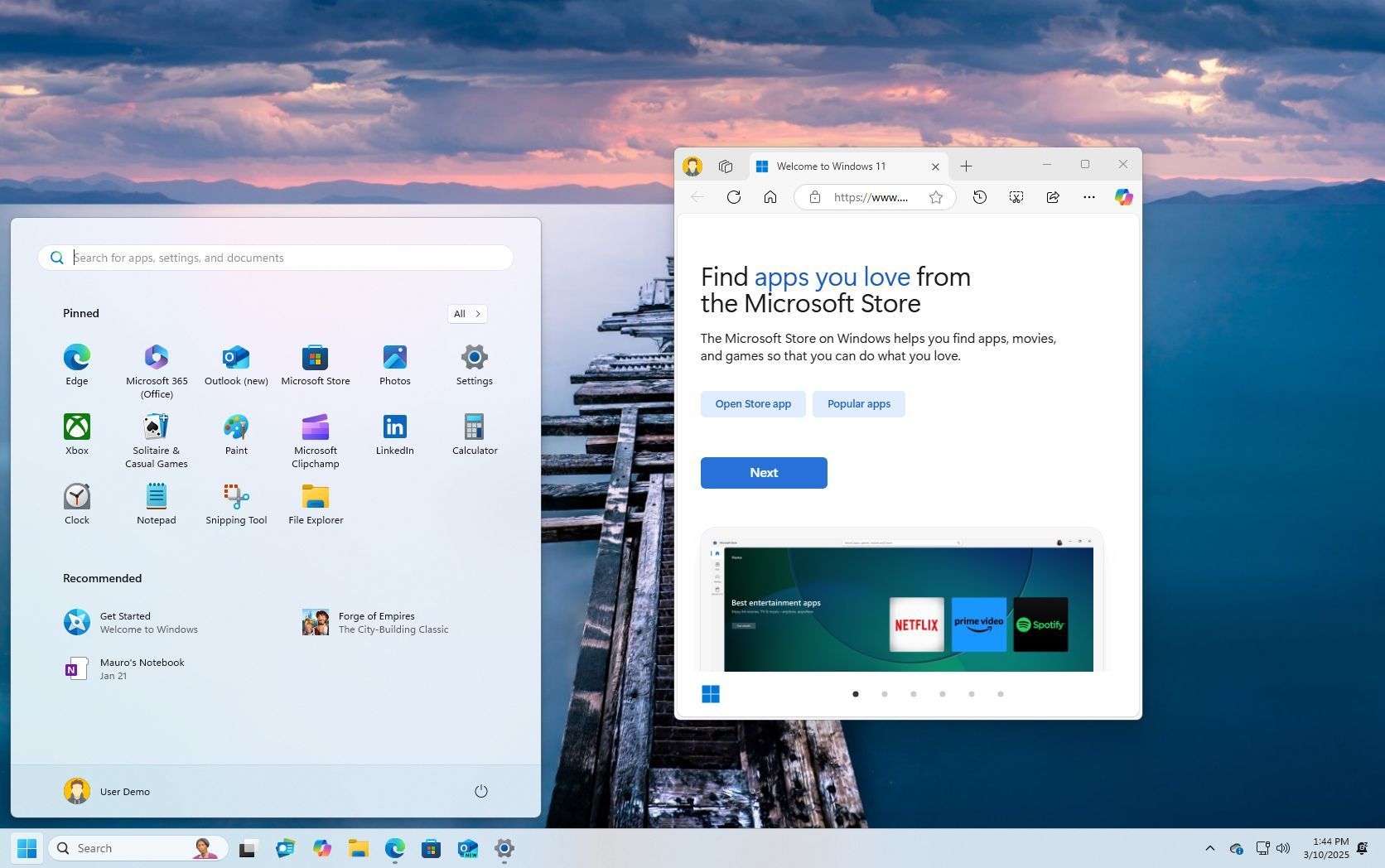Launch the Clock app
Image resolution: width=1385 pixels, height=868 pixels.
click(x=76, y=504)
